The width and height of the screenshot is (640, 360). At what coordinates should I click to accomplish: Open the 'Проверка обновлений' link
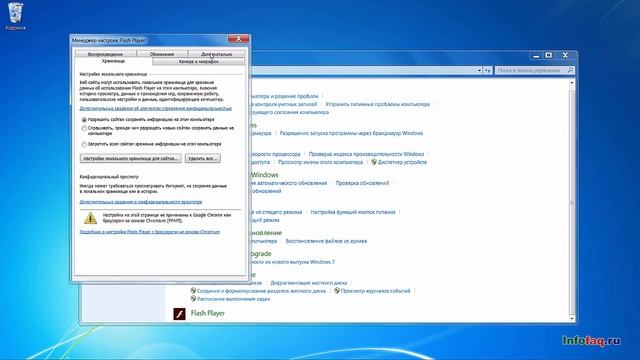point(362,183)
